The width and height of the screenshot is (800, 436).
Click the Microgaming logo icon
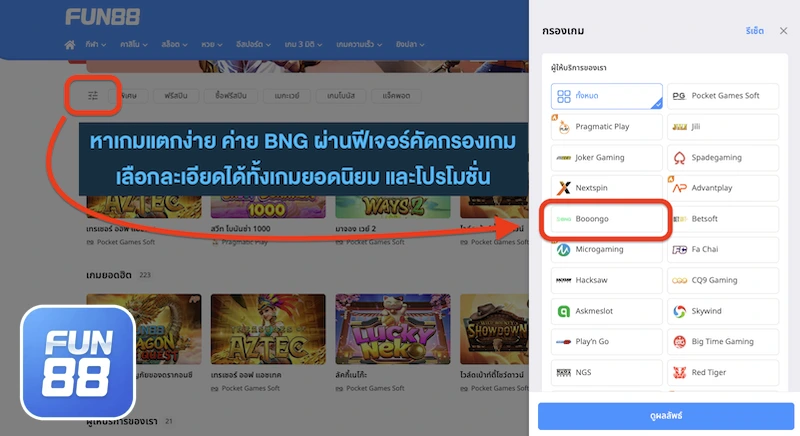click(563, 249)
